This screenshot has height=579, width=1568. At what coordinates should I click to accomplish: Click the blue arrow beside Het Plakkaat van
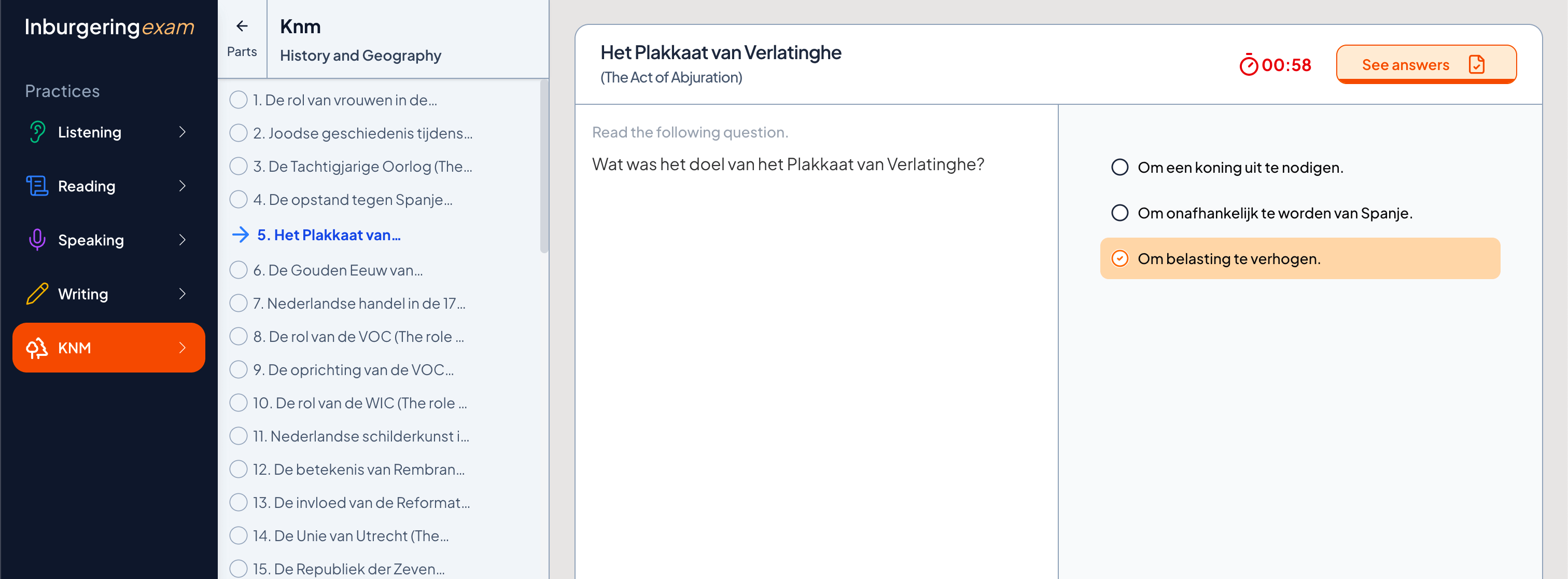241,235
